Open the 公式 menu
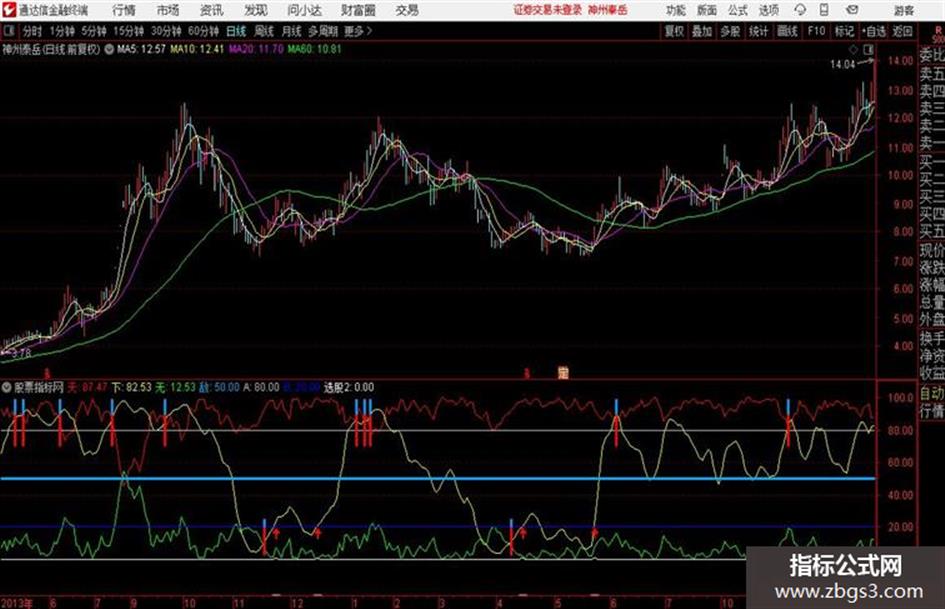The width and height of the screenshot is (945, 609). 737,10
